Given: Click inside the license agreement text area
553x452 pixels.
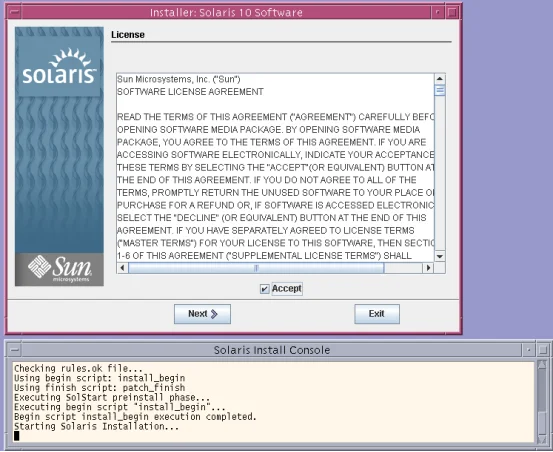Looking at the screenshot, I should coord(275,168).
